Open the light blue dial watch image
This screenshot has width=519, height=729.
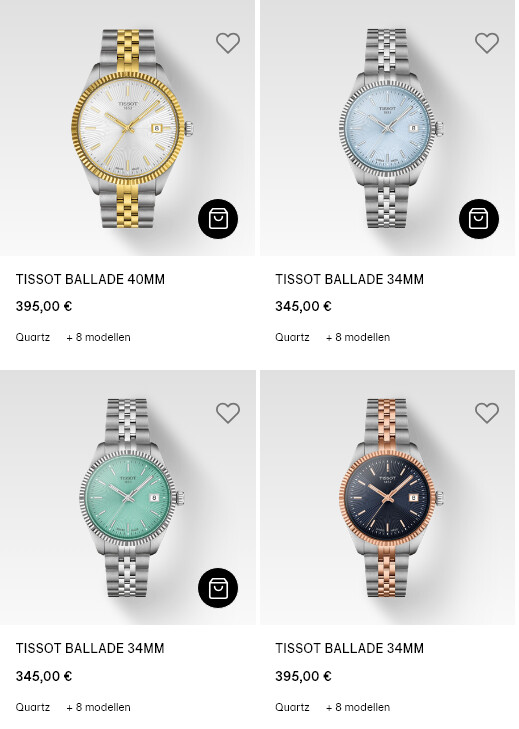pyautogui.click(x=391, y=128)
